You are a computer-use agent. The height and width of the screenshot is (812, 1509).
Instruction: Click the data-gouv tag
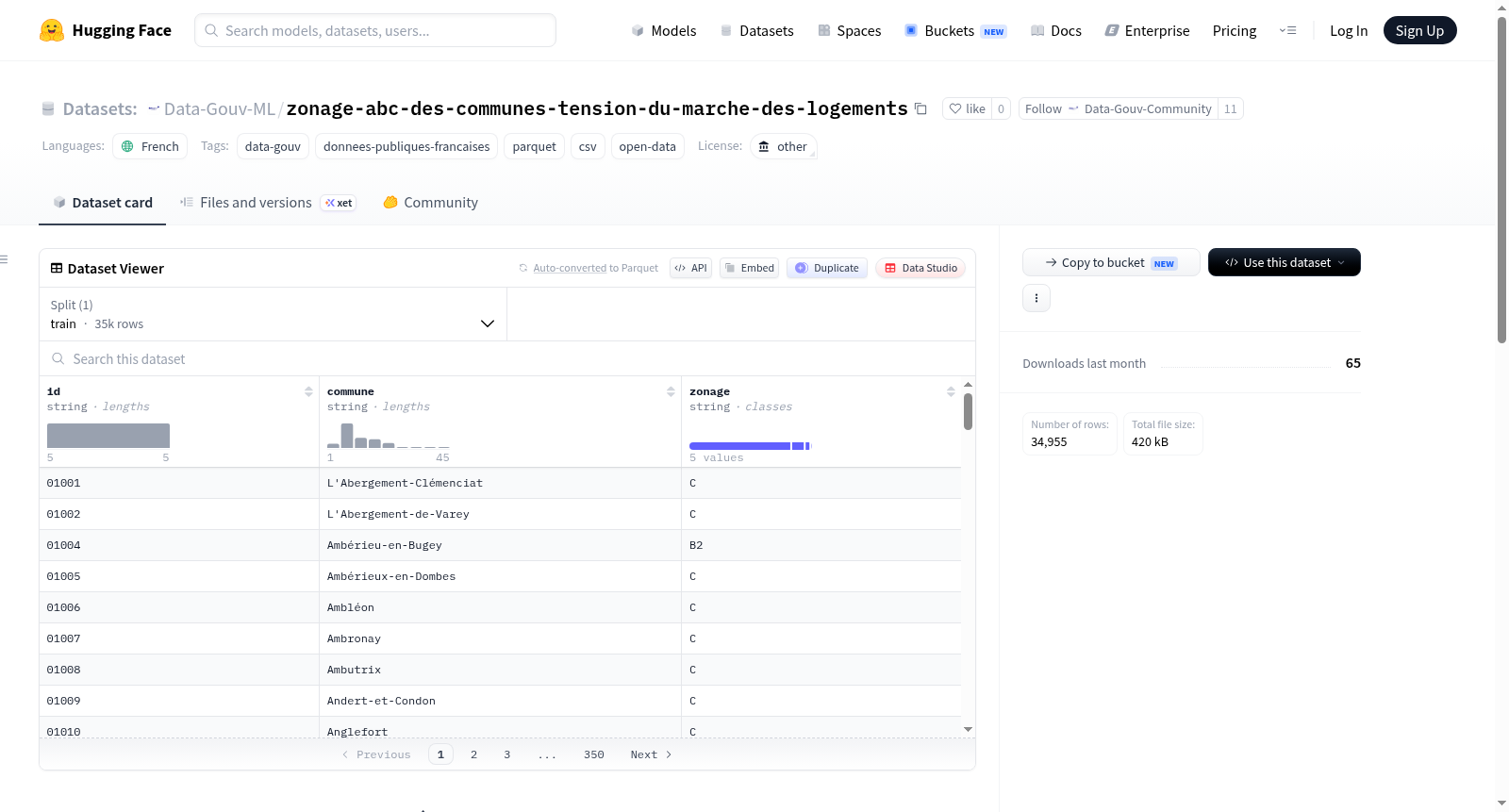tap(273, 146)
